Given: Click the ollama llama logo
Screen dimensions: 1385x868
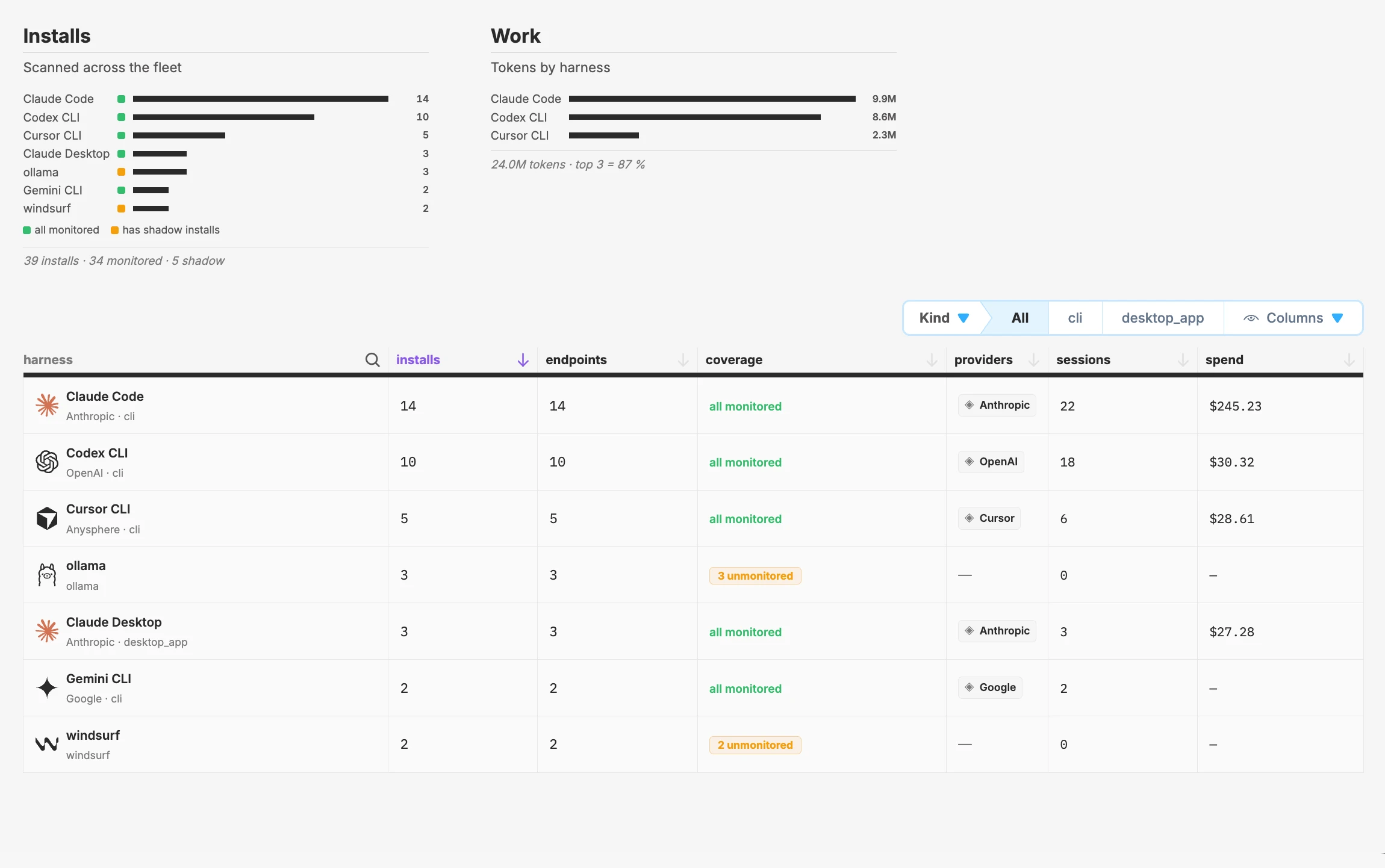Looking at the screenshot, I should coord(47,575).
